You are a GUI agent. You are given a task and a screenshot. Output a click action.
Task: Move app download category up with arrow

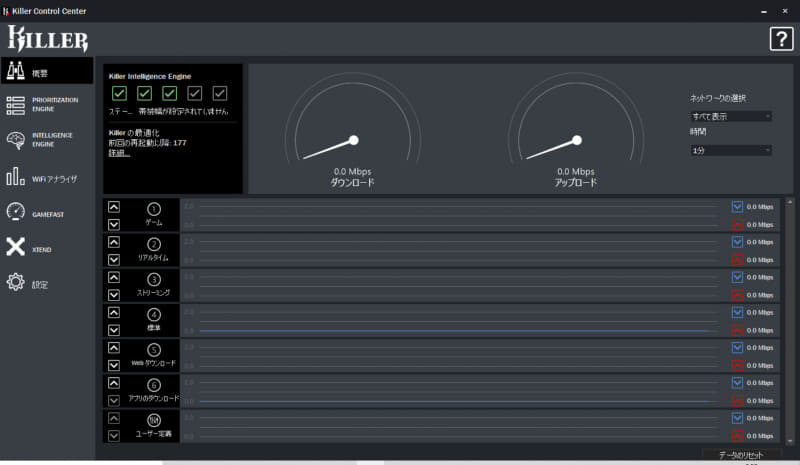click(x=114, y=383)
